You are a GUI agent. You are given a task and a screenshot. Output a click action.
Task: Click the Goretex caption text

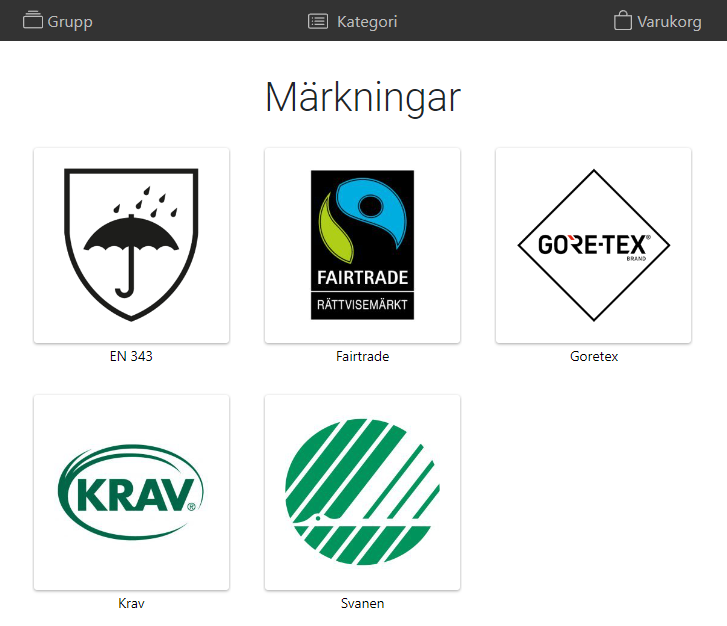coord(593,356)
